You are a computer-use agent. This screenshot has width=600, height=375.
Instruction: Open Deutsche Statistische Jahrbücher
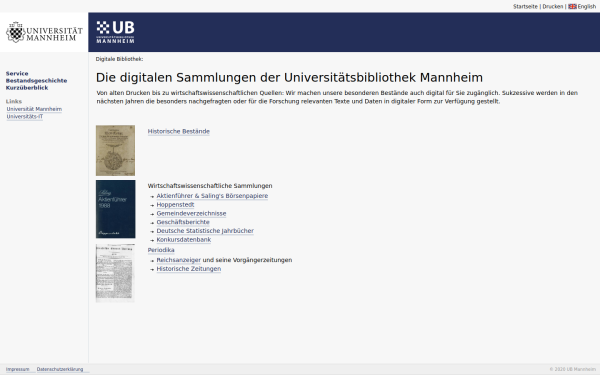tap(205, 231)
